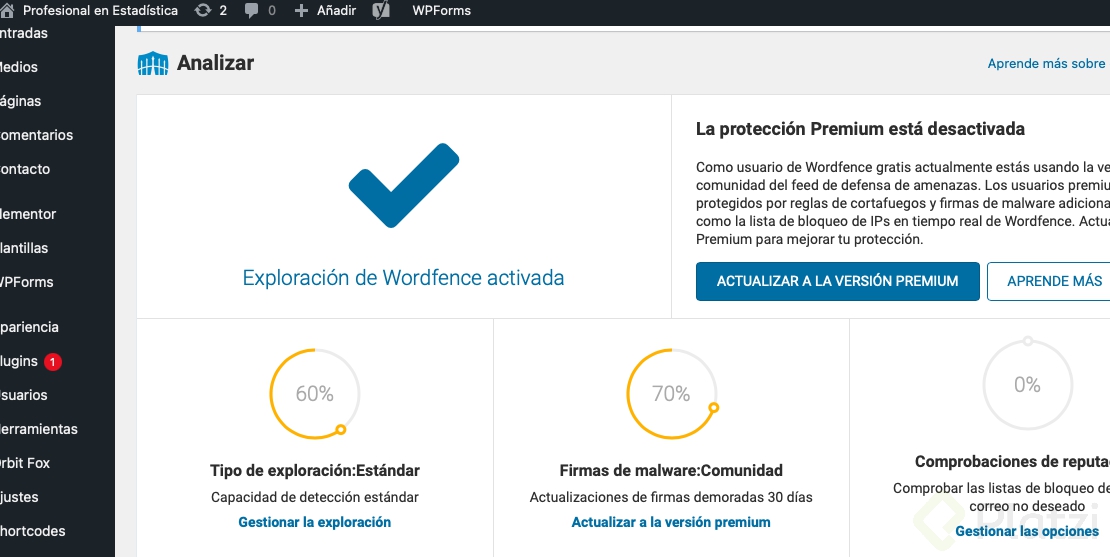The image size is (1110, 557).
Task: Click Capacidad de detección estándar text
Action: (314, 498)
